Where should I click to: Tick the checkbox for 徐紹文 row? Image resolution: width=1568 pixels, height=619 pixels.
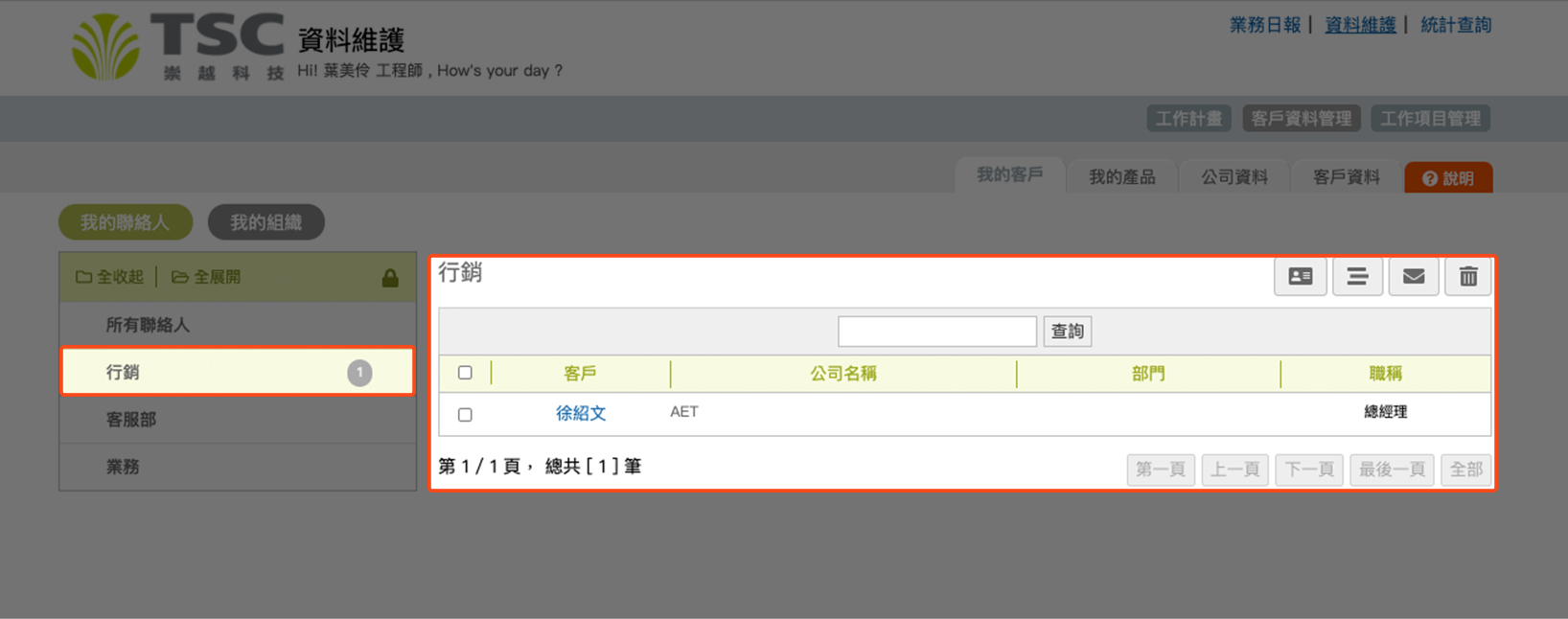(x=465, y=415)
